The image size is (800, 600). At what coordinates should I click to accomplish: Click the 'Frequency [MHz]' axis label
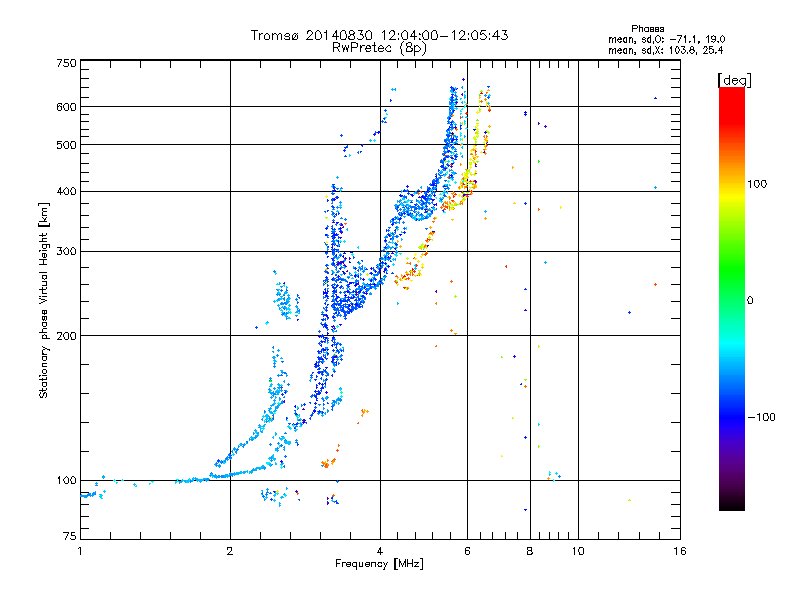pyautogui.click(x=379, y=564)
